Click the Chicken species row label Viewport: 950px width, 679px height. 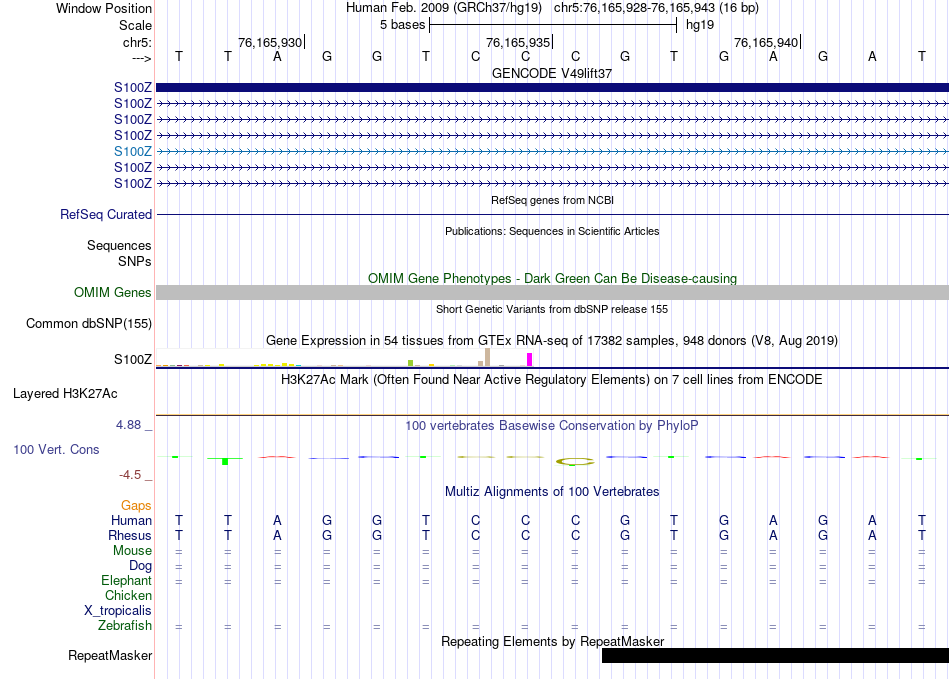point(128,595)
